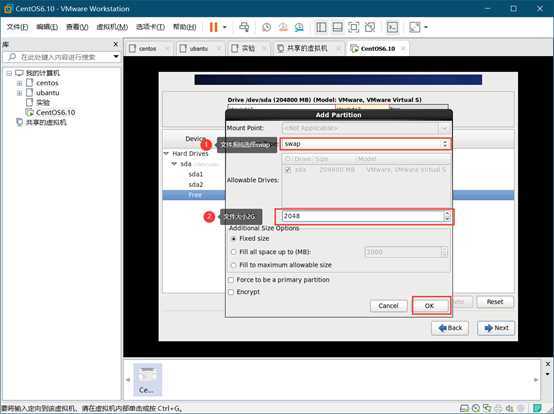Click the CD/DVD status bar icon
Viewport: 554px width, 414px height.
click(x=476, y=409)
